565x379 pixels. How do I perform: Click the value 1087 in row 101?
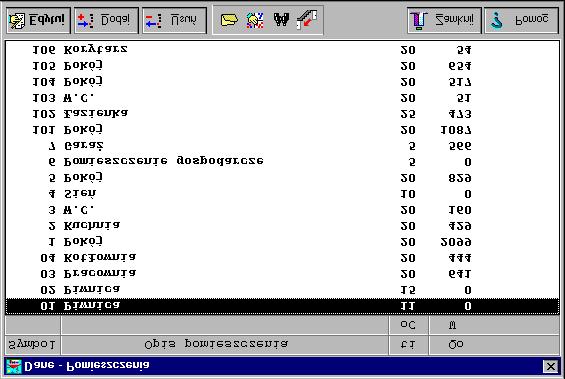click(456, 130)
